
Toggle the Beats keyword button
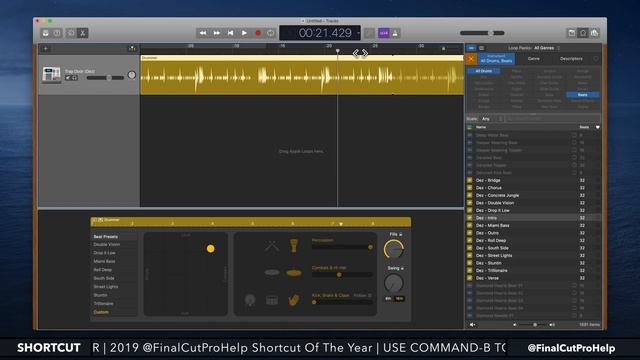click(x=582, y=95)
